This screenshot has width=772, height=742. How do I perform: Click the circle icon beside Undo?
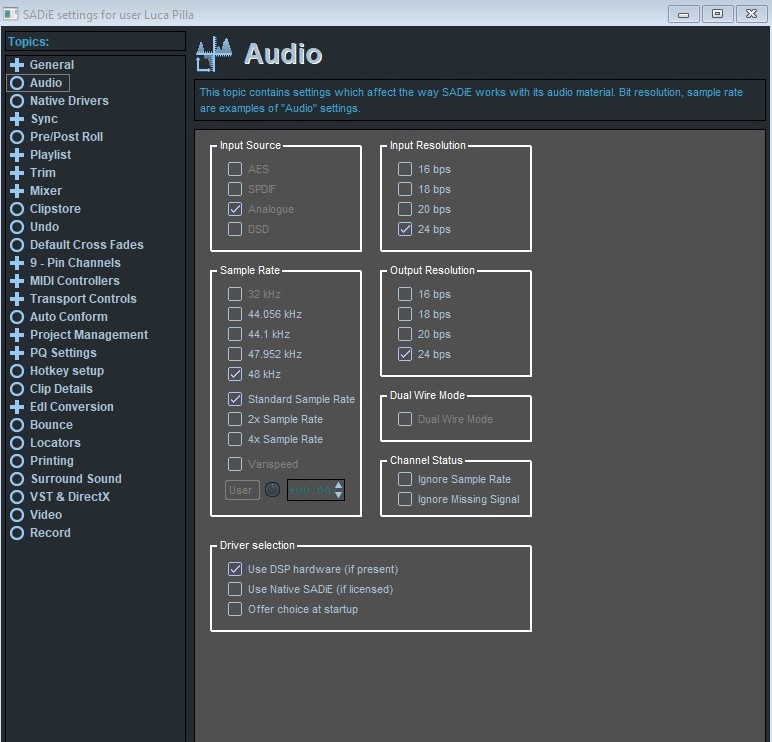(x=17, y=227)
